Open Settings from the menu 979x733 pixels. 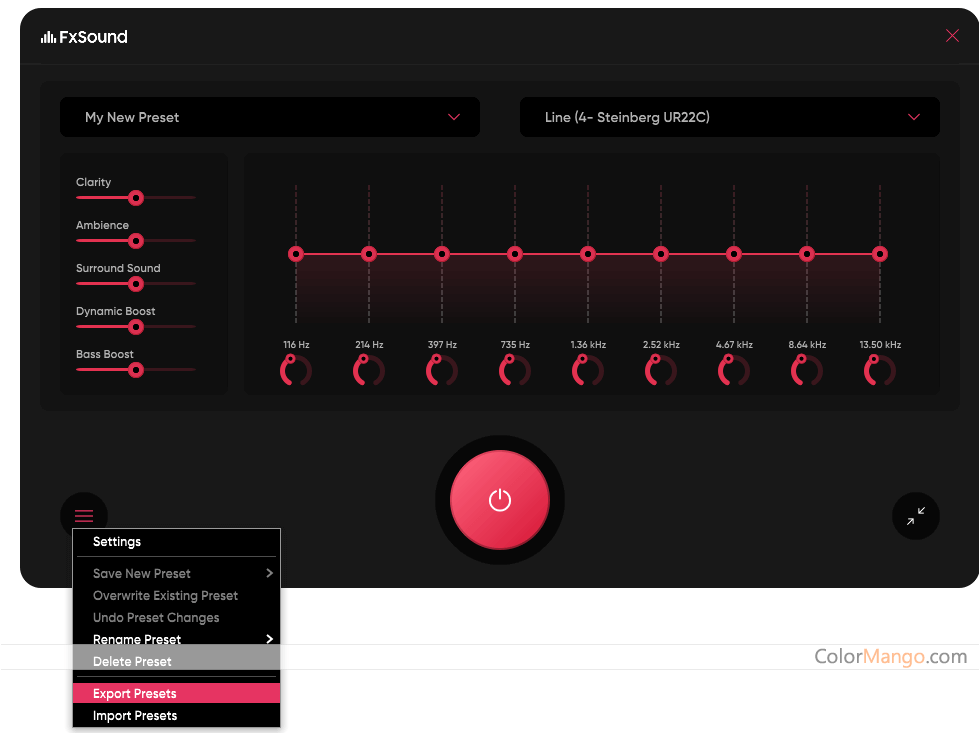[x=117, y=541]
